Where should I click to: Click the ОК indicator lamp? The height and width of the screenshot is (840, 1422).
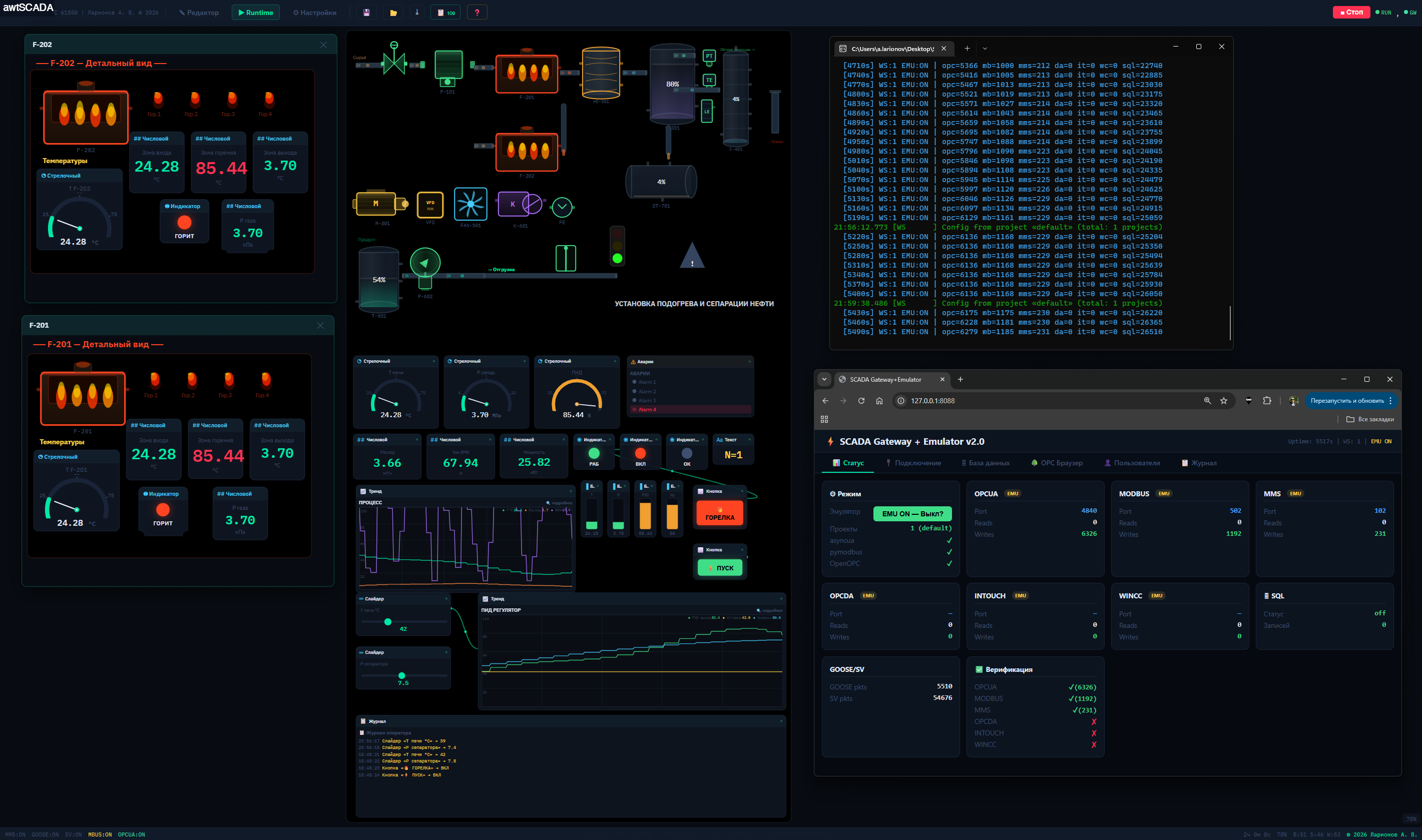point(686,453)
